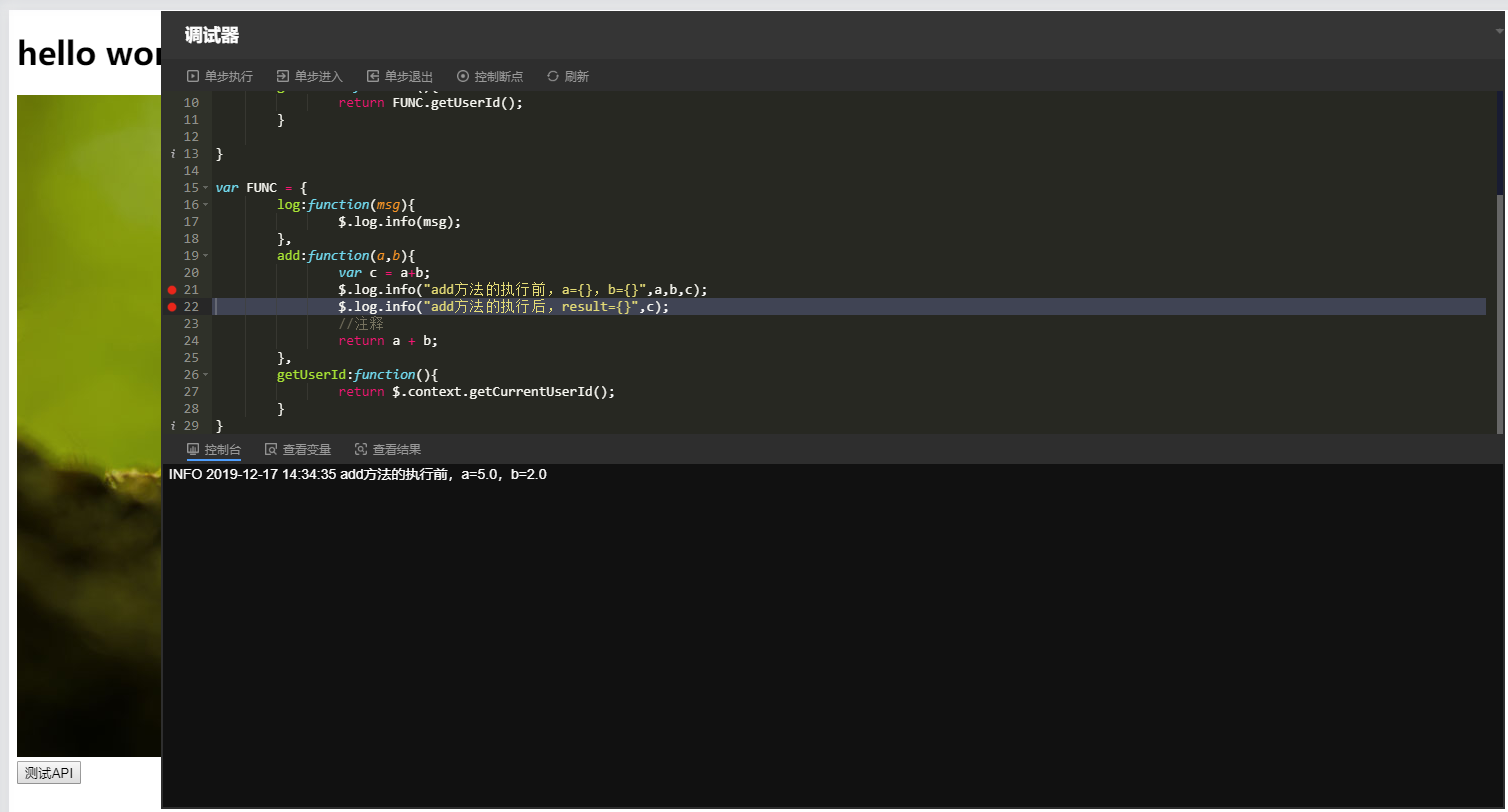This screenshot has height=812, width=1508.
Task: Click the '$.context.getCurrentUserId()' line
Action: (x=476, y=392)
